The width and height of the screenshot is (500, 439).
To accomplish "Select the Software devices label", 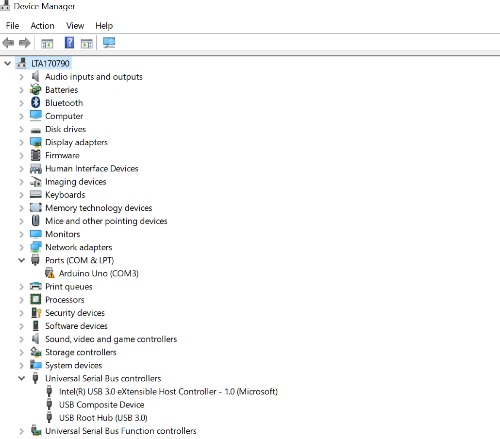I will pos(76,326).
